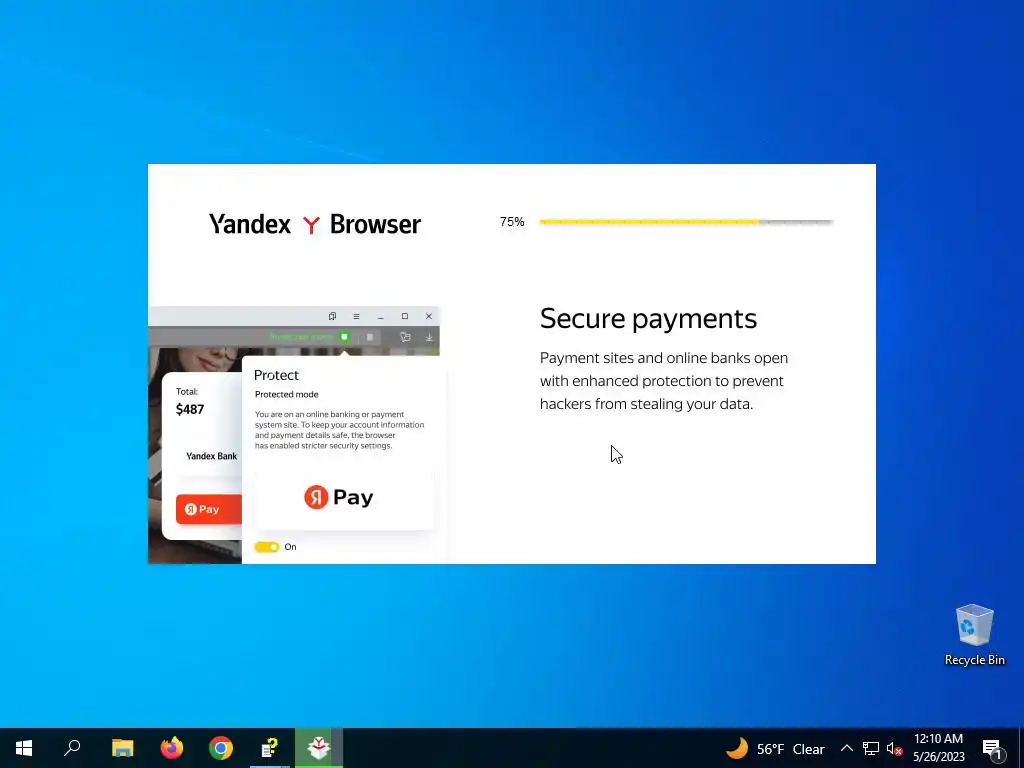Viewport: 1024px width, 768px height.
Task: Open Firefox from the taskbar
Action: coord(172,748)
